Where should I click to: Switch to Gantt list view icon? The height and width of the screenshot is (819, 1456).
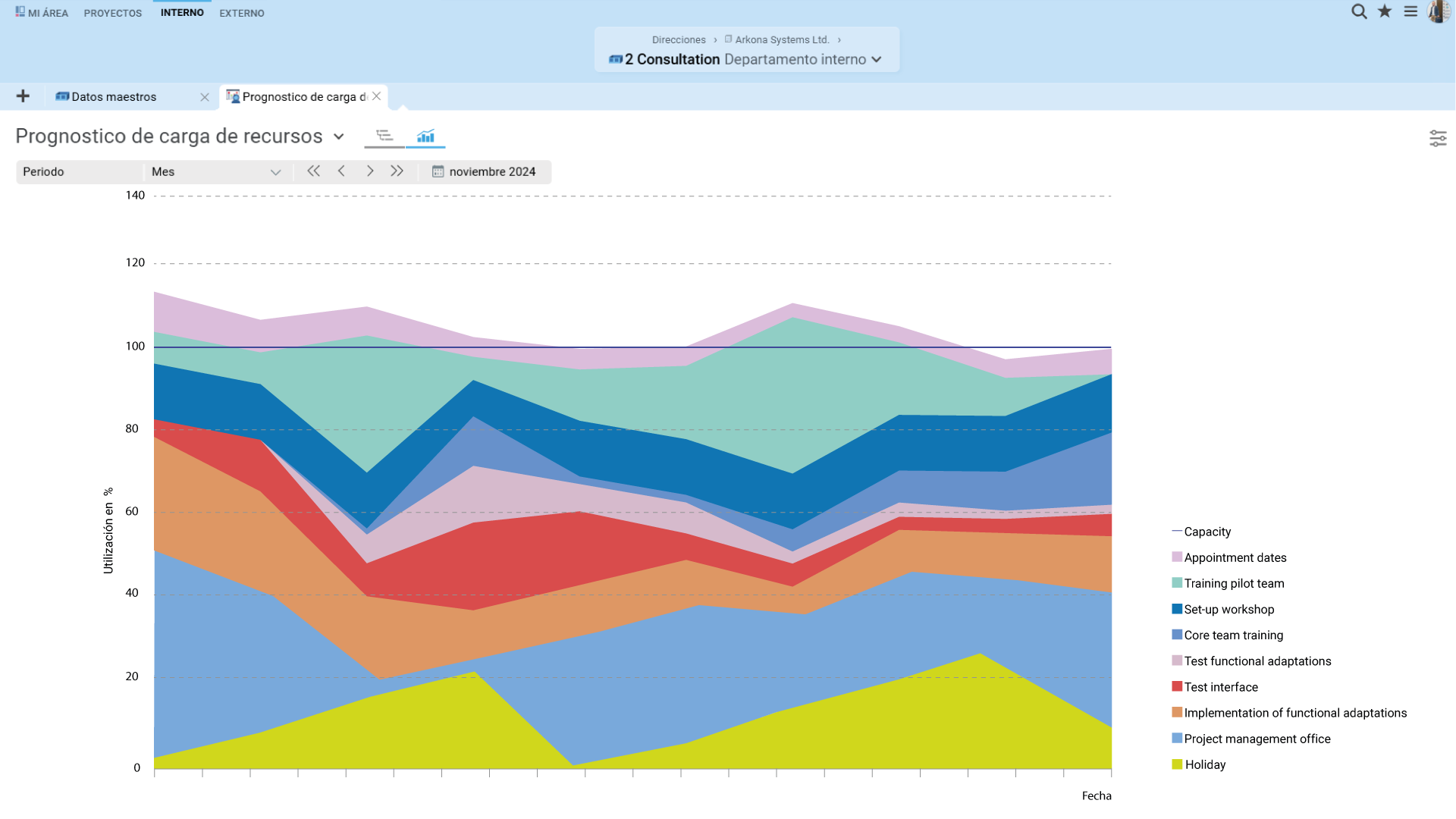tap(384, 136)
